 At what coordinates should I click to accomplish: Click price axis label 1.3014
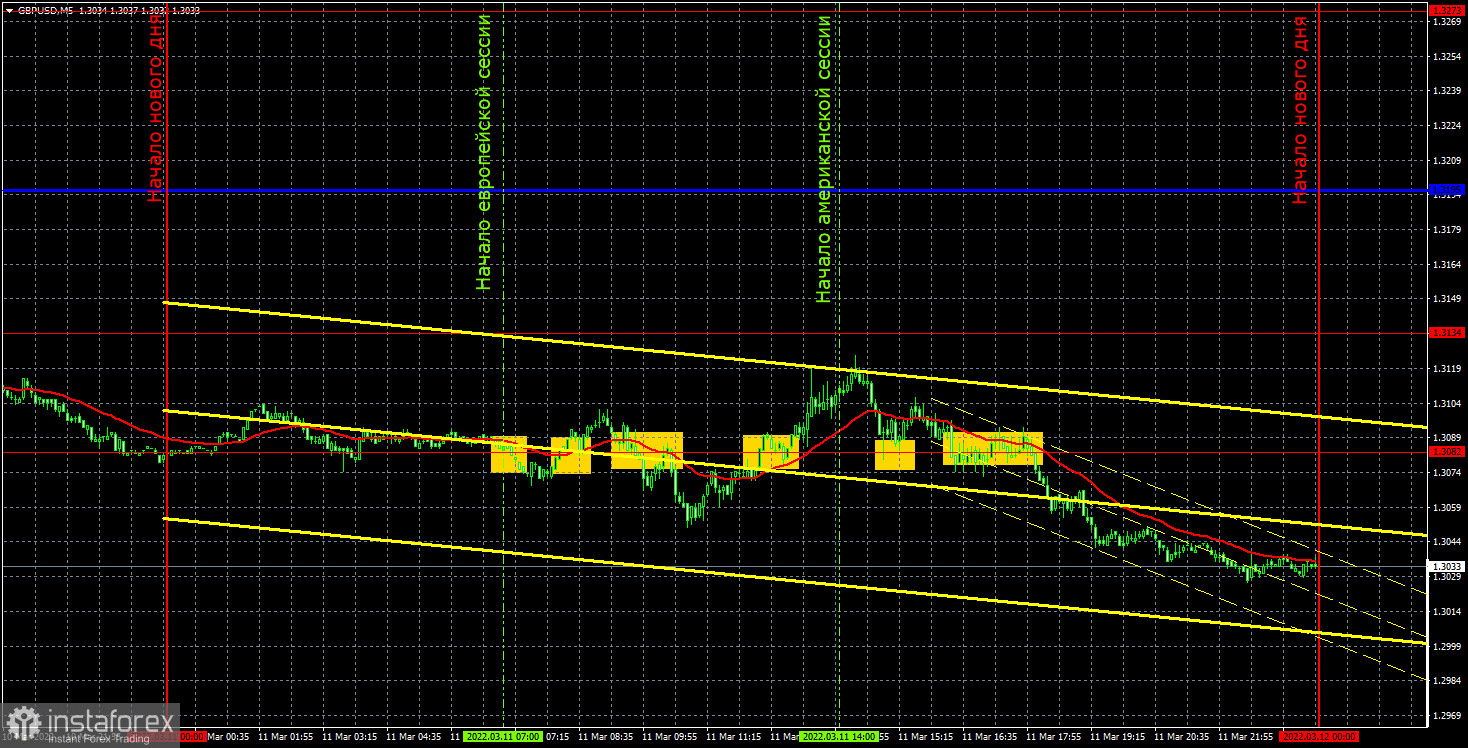coord(1447,611)
